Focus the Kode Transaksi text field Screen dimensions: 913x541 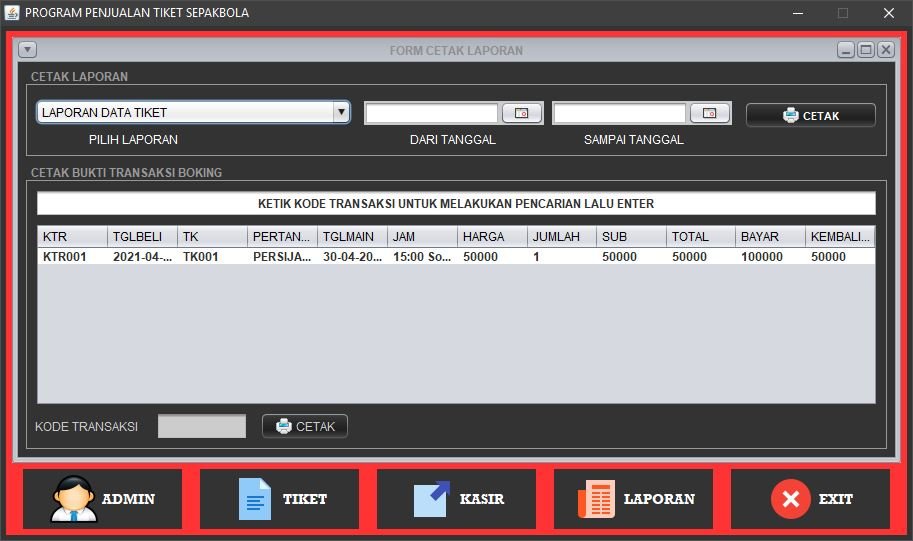pyautogui.click(x=202, y=426)
